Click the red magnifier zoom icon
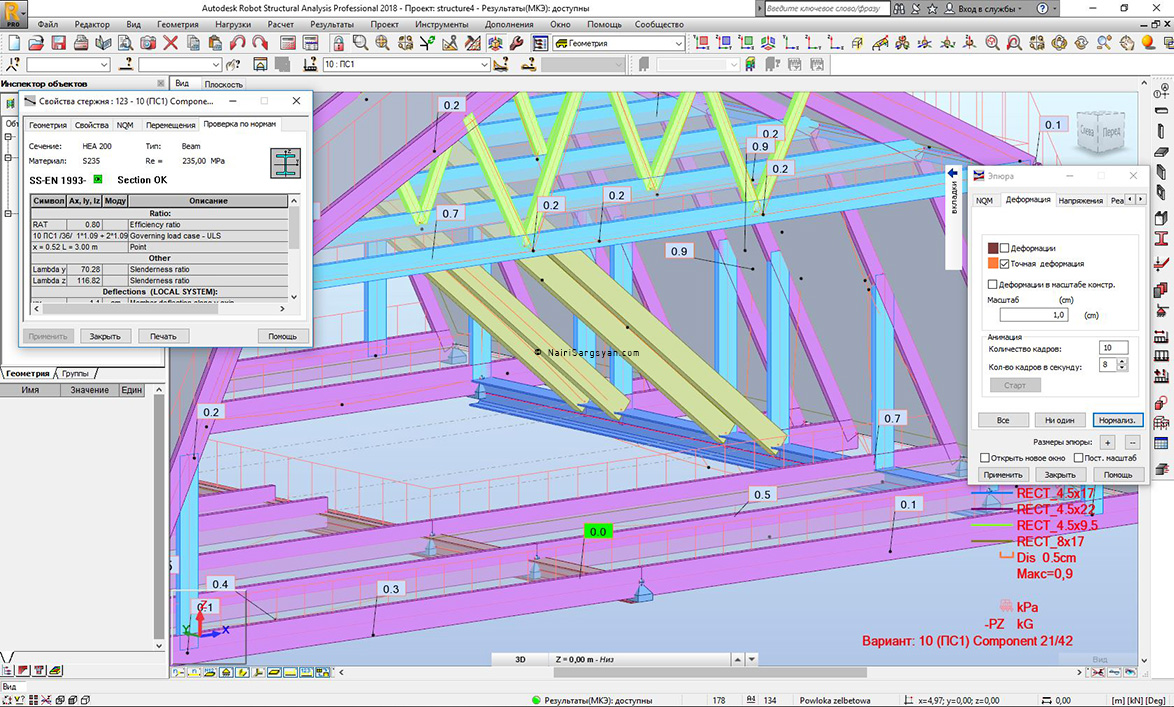1174x707 pixels. click(992, 43)
